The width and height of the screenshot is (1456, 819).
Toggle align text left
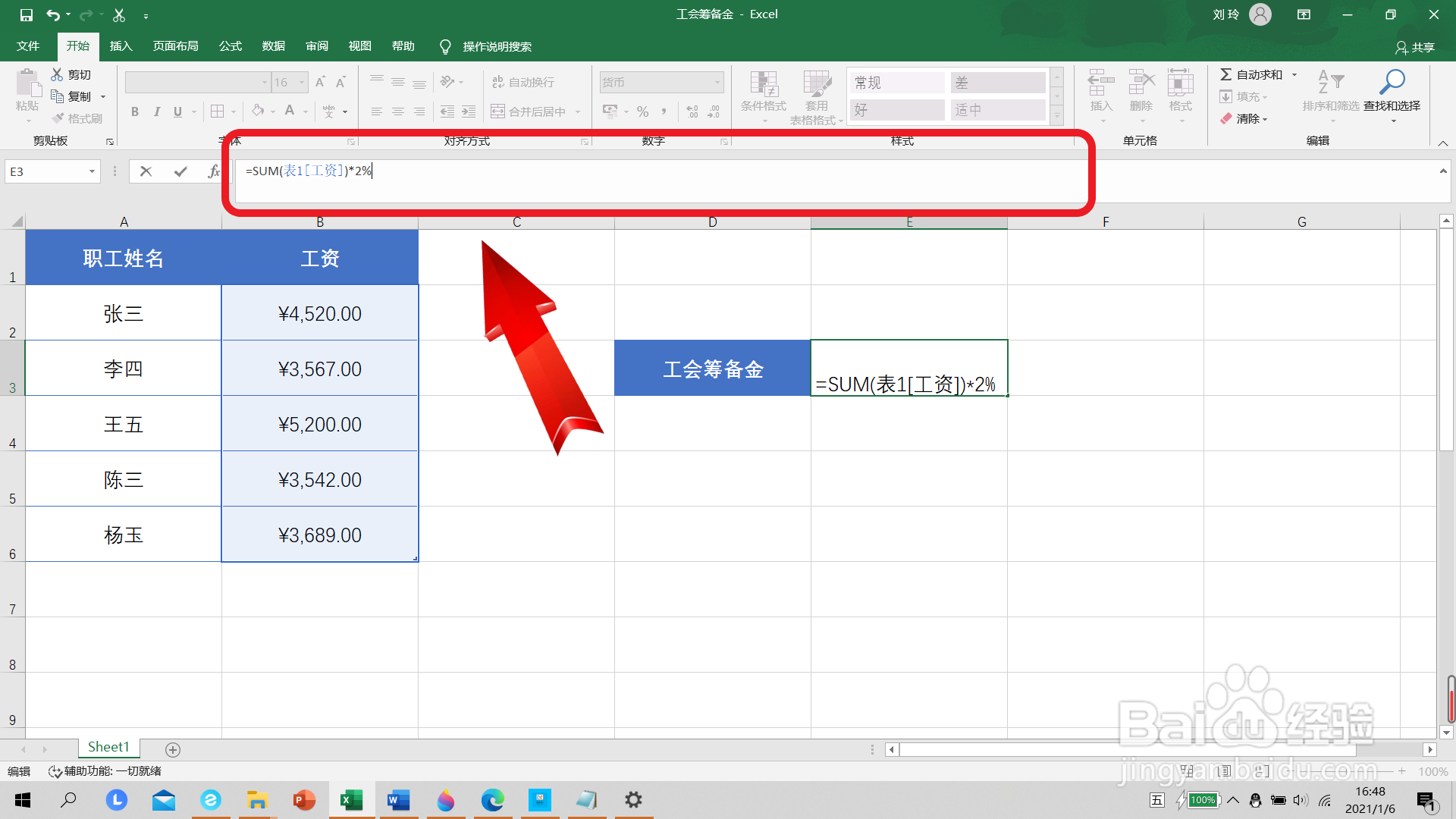[x=377, y=111]
